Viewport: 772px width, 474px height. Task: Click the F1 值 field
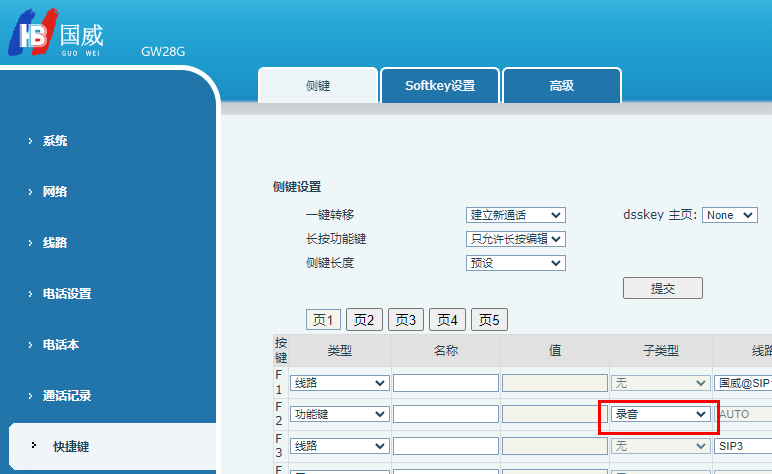[x=555, y=383]
